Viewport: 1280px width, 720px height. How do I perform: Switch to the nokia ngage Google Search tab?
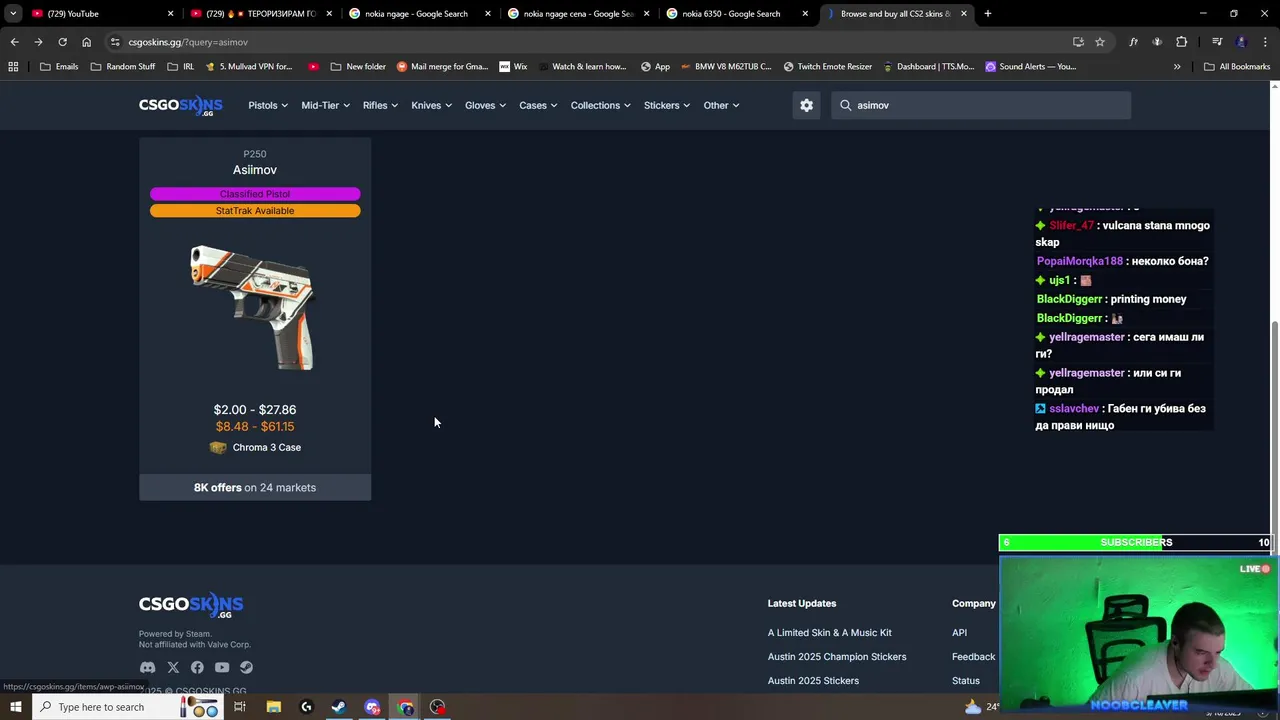[420, 14]
